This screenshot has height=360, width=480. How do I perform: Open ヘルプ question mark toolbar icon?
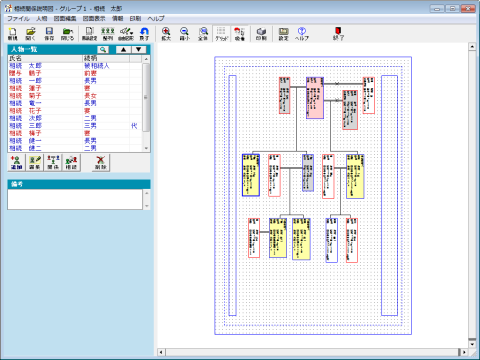point(302,34)
